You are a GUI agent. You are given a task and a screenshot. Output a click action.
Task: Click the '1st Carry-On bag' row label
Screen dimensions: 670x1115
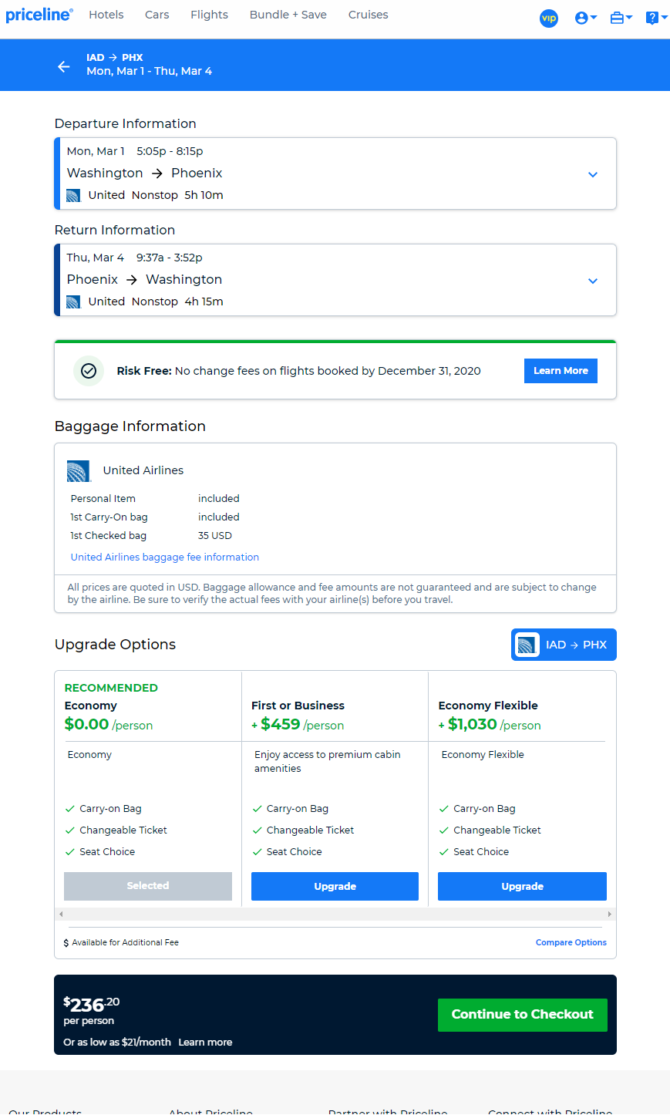coord(109,518)
